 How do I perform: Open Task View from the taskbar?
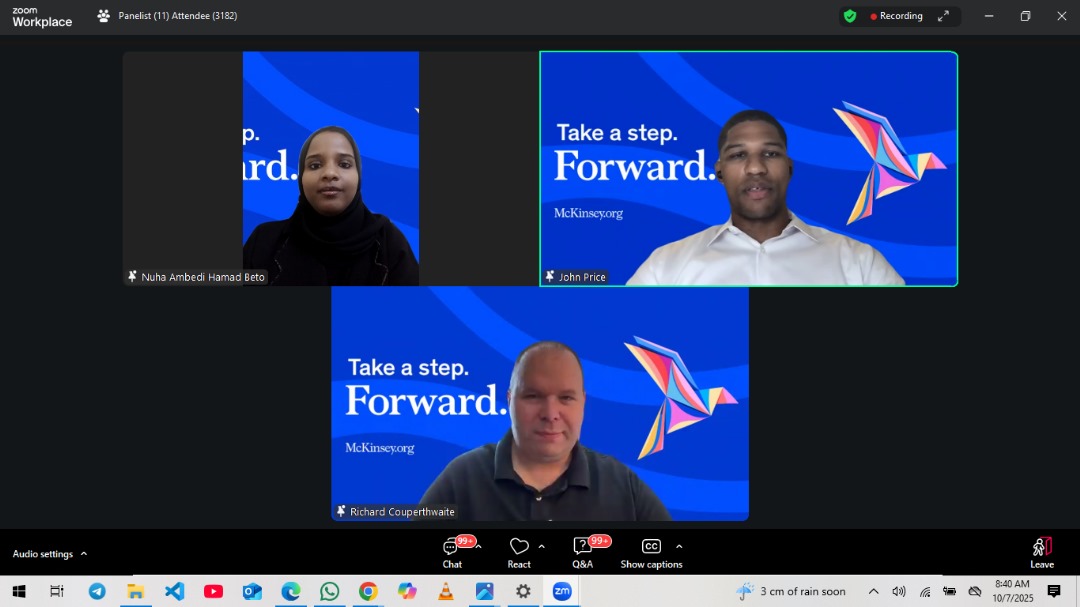[x=57, y=591]
